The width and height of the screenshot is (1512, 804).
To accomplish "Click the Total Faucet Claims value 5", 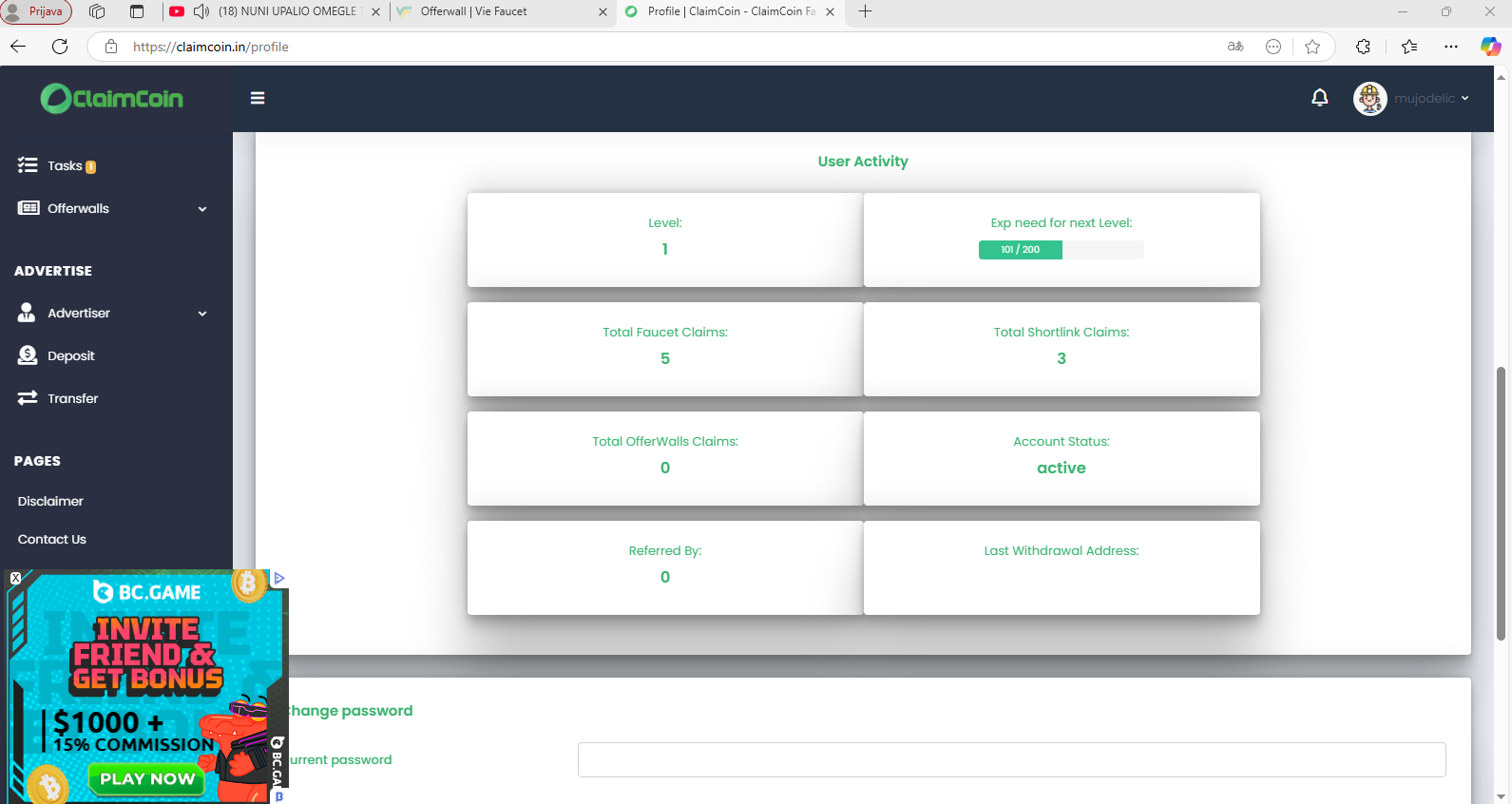I will pyautogui.click(x=665, y=358).
